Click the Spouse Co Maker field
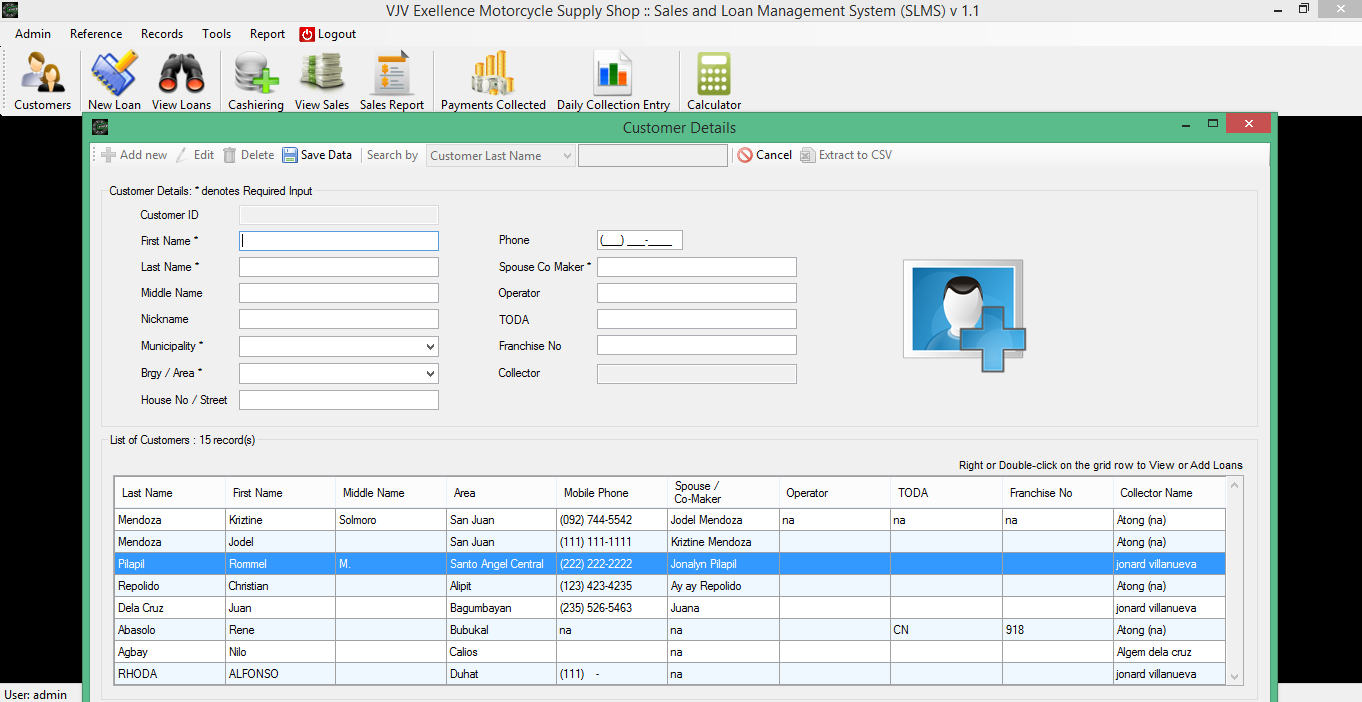The width and height of the screenshot is (1362, 702). [697, 267]
